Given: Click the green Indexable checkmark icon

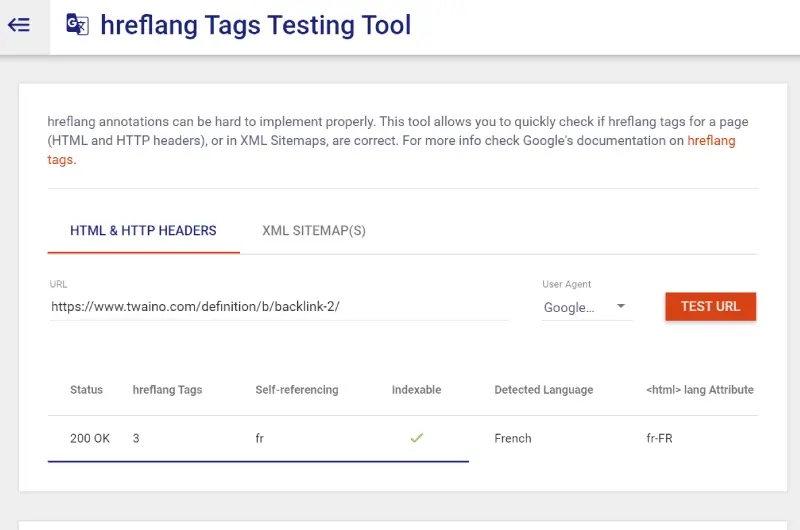Looking at the screenshot, I should (416, 438).
